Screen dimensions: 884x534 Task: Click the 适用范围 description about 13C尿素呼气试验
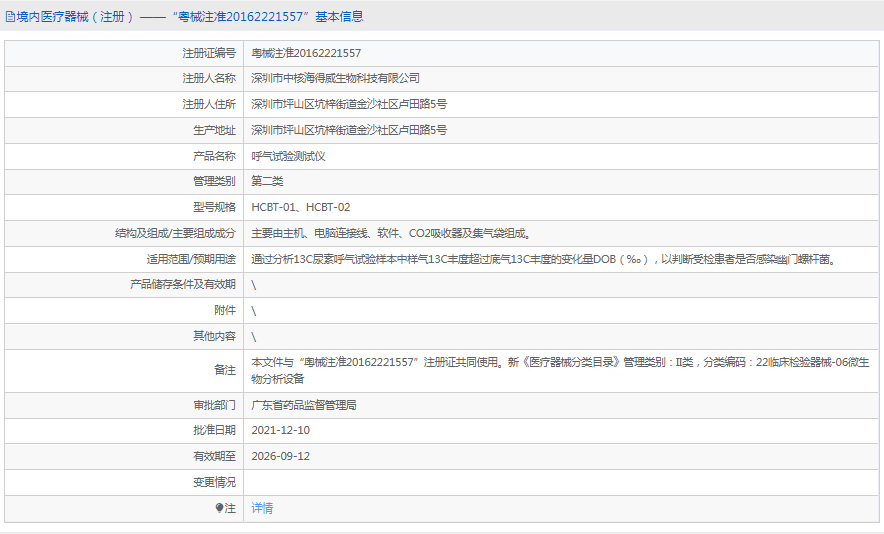click(544, 259)
